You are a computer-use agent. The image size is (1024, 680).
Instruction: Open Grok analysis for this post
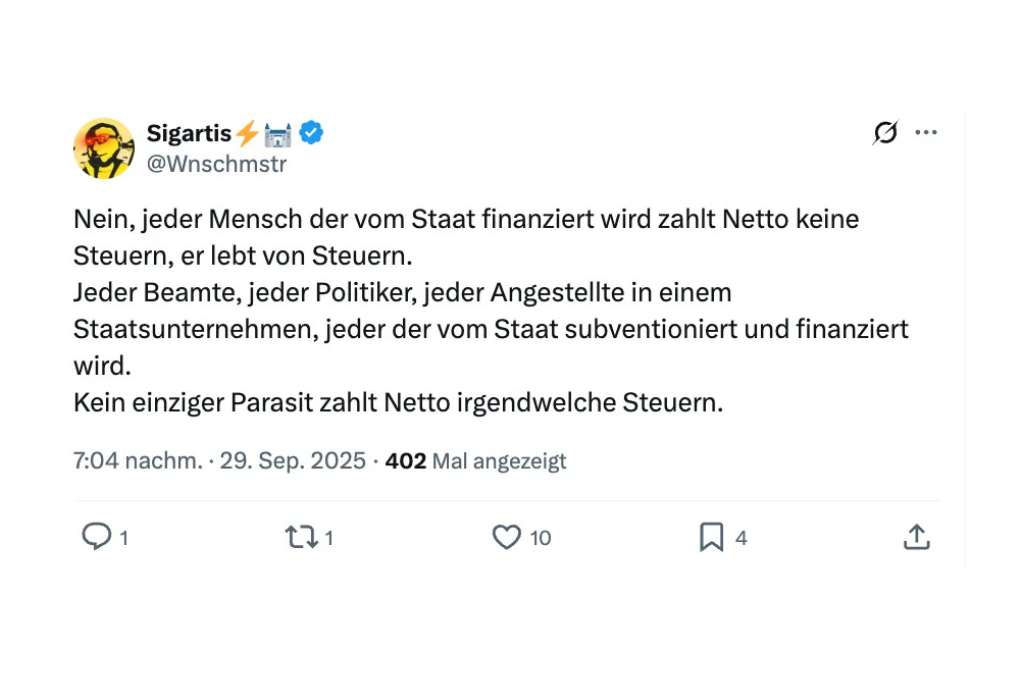886,132
